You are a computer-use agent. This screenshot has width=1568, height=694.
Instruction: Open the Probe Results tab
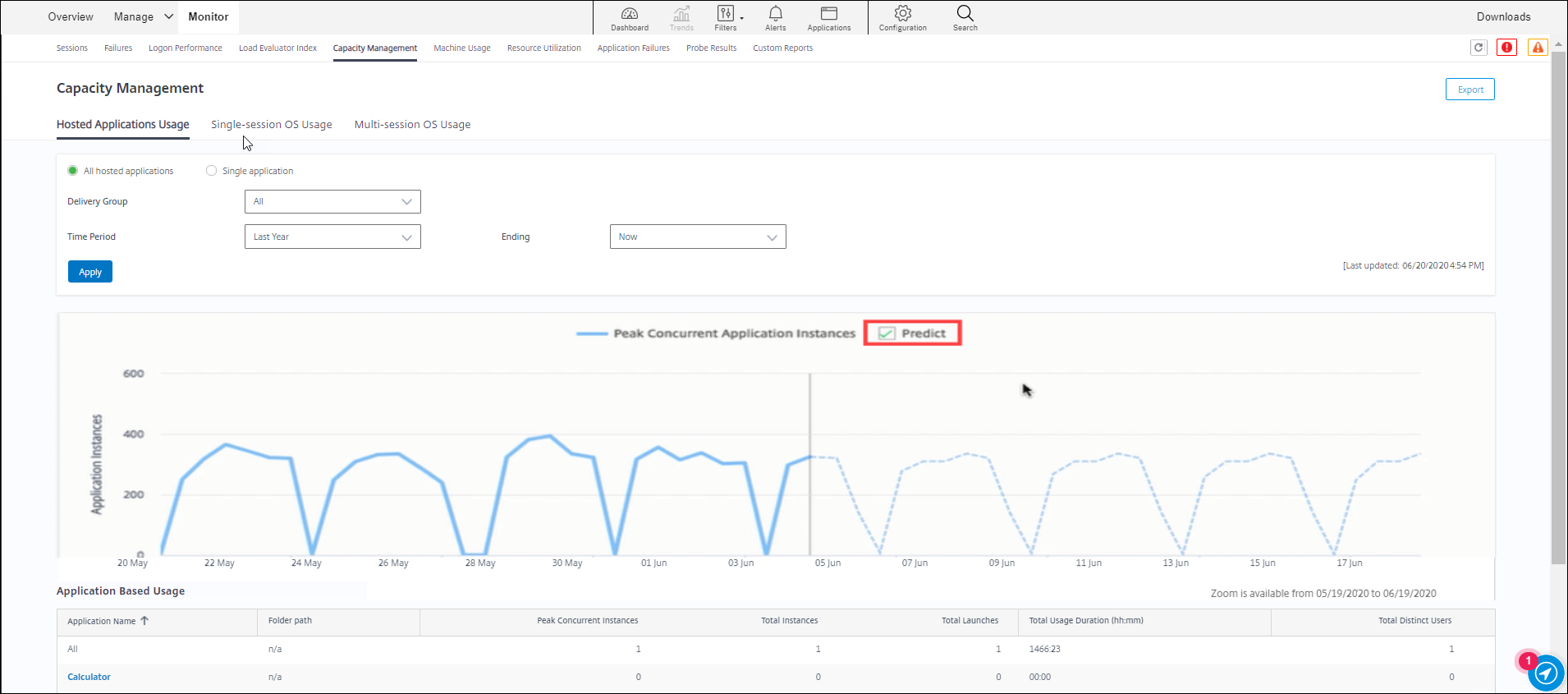pos(712,48)
